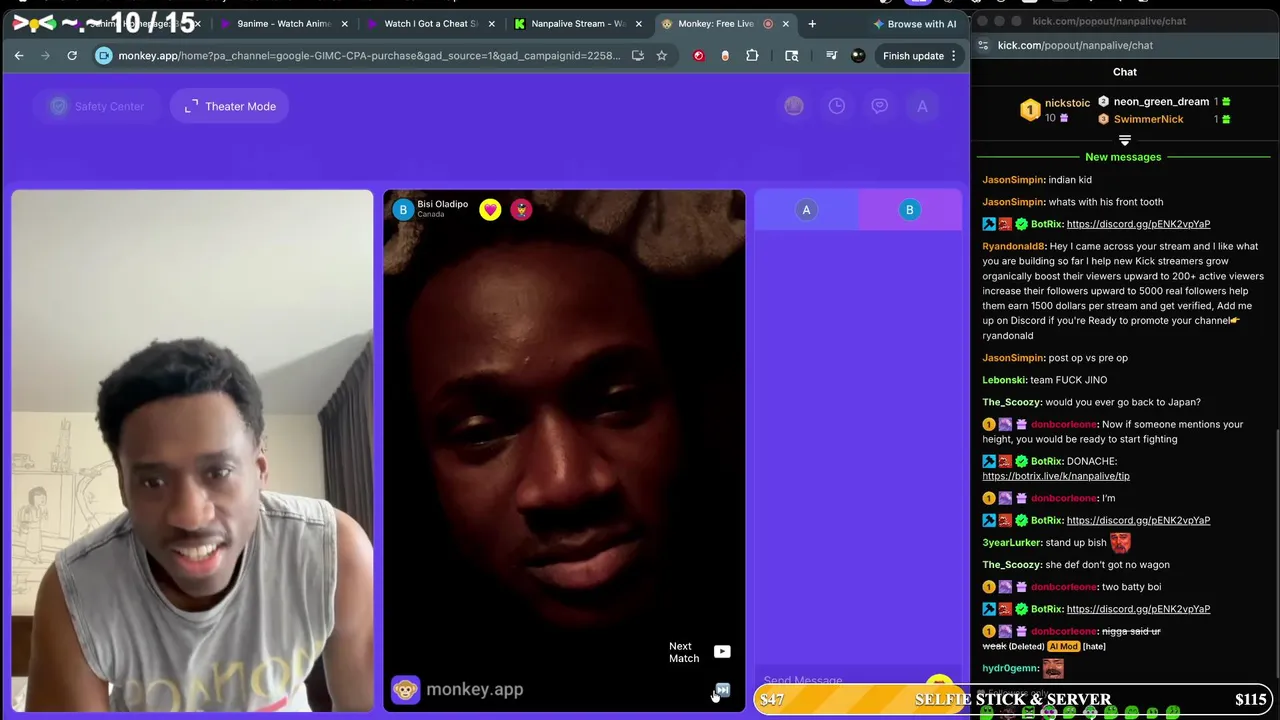Click the JasonSimpin username on indian kid
Screen dimensions: 1280x720
(x=1013, y=180)
